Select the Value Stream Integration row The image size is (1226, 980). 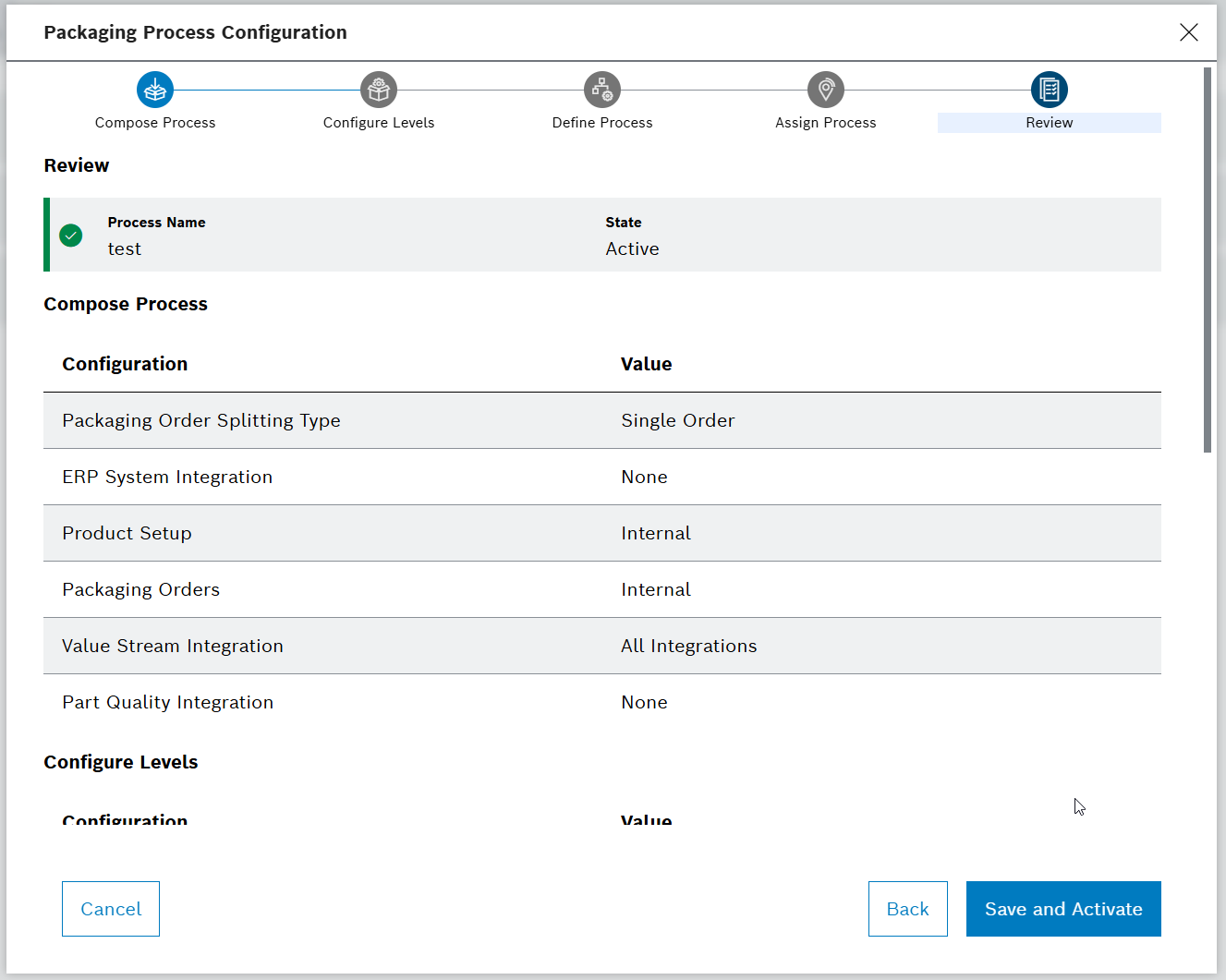(x=601, y=646)
